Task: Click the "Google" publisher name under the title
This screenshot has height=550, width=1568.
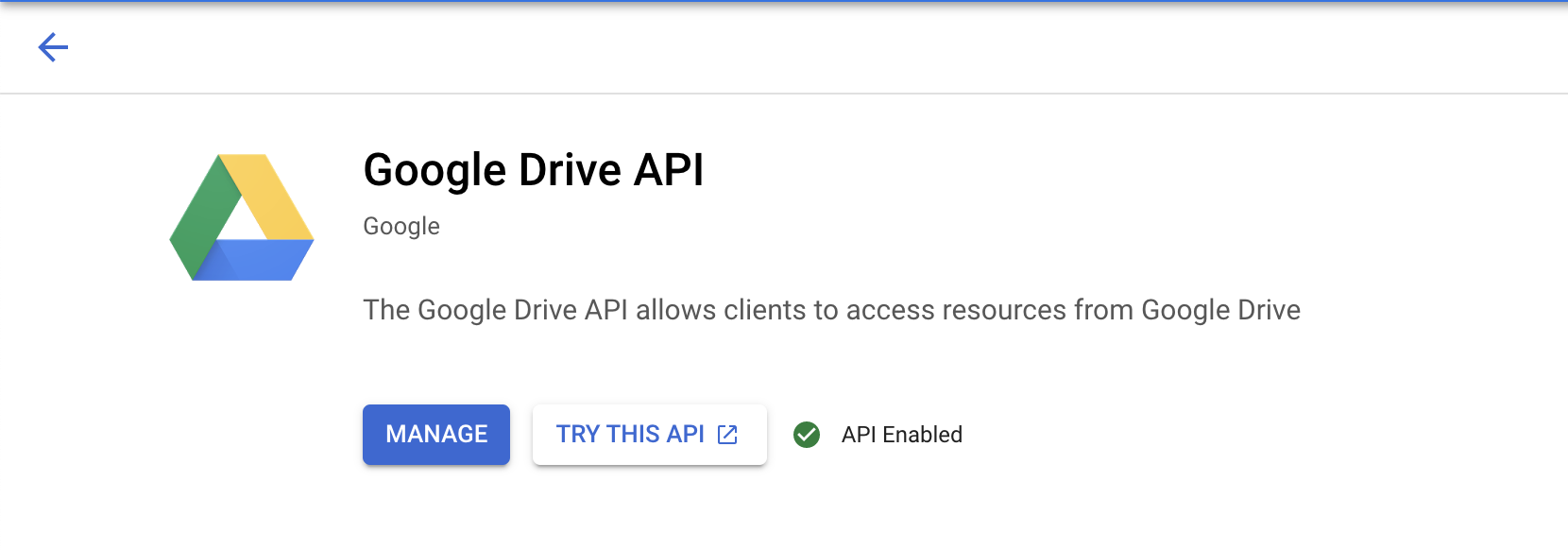Action: point(401,227)
